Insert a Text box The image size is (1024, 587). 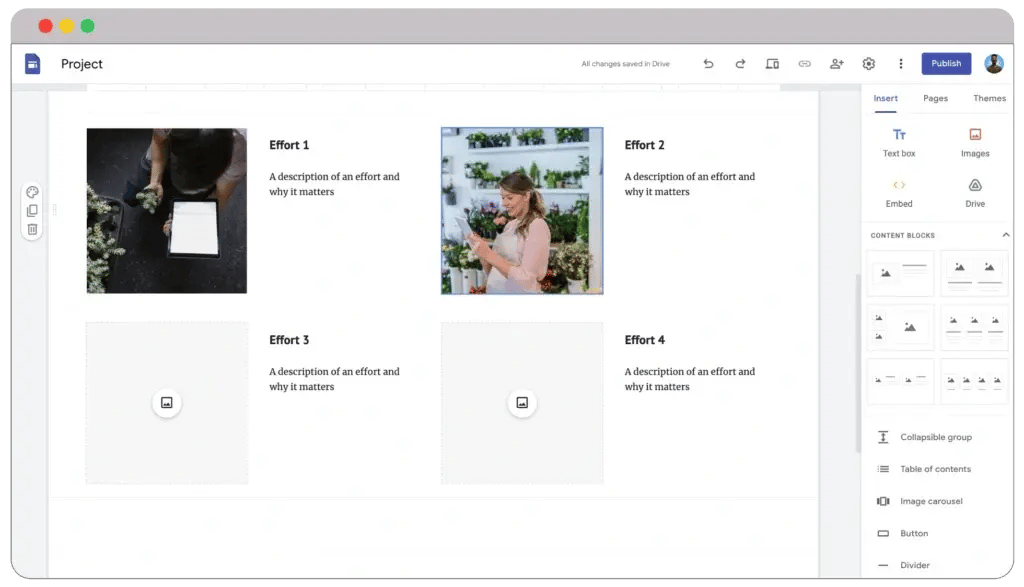click(x=899, y=142)
